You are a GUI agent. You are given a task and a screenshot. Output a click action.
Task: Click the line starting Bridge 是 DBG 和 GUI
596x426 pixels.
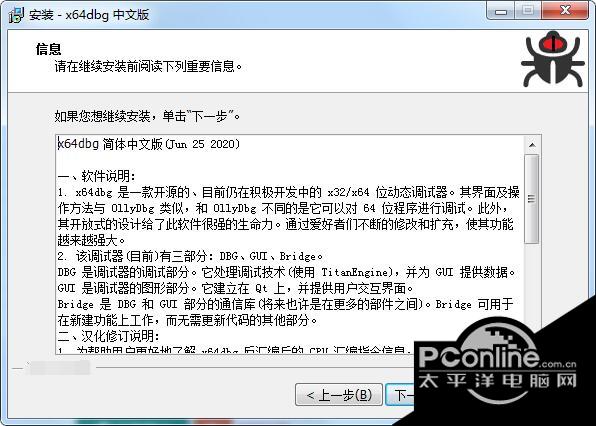[285, 304]
